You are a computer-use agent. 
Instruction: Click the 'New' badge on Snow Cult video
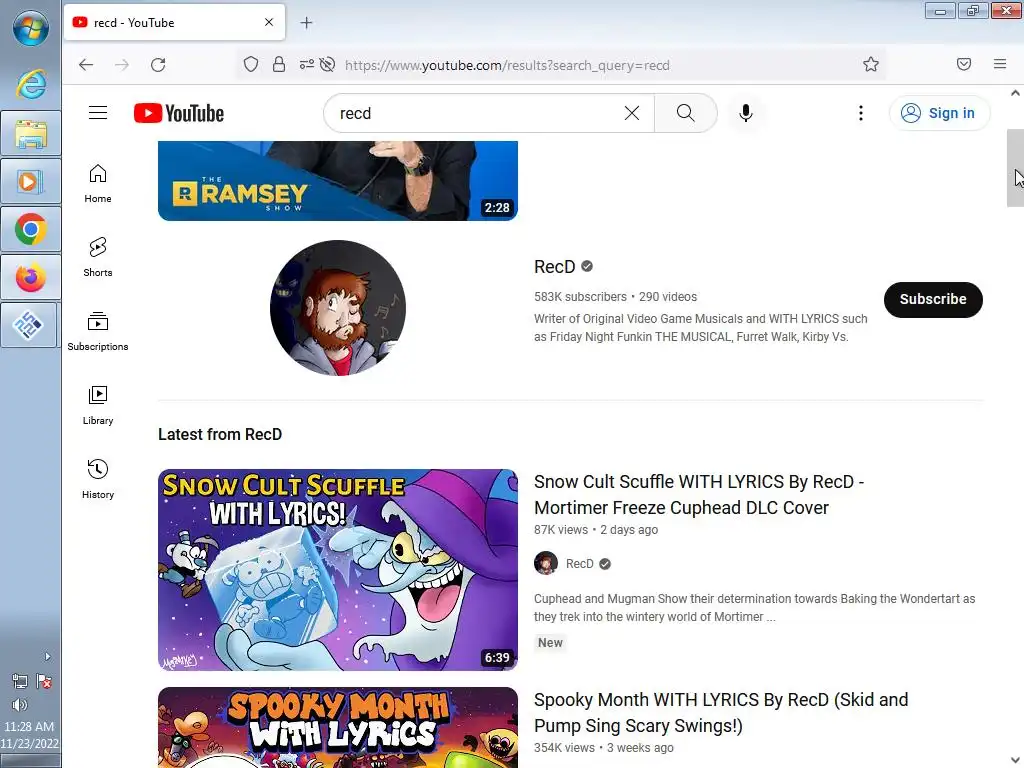point(550,643)
